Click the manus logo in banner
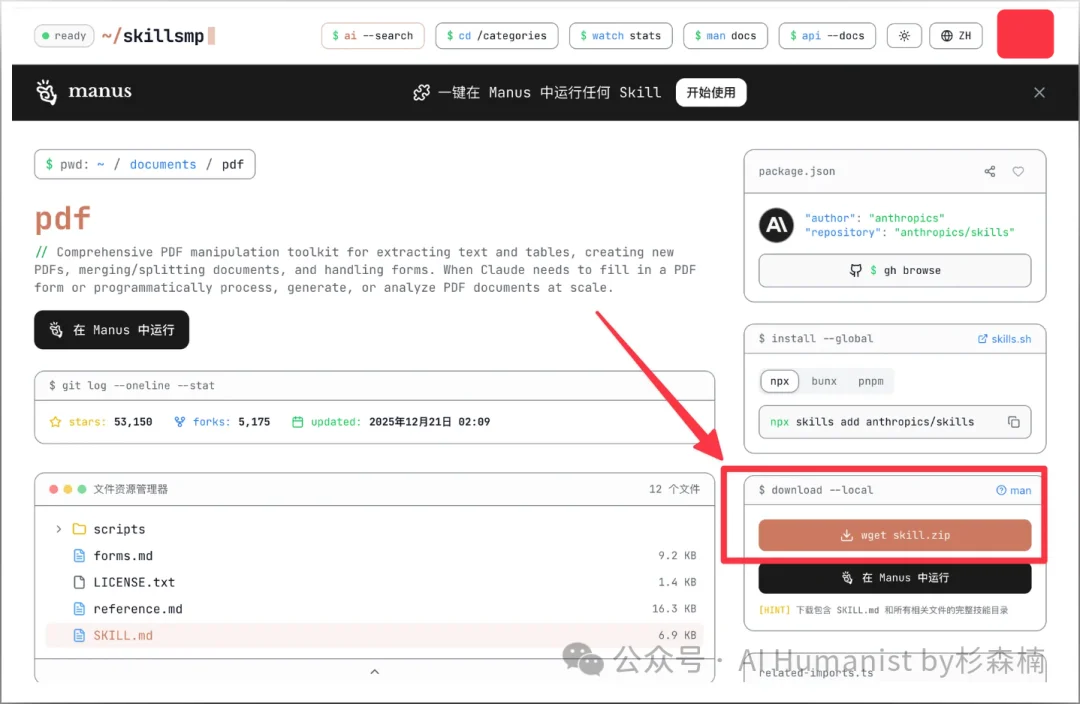Screen dimensions: 1080x704 click(x=84, y=92)
